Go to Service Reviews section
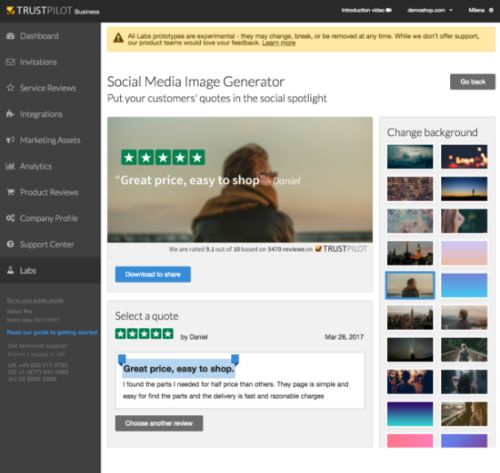Image resolution: width=500 pixels, height=473 pixels. 50,88
